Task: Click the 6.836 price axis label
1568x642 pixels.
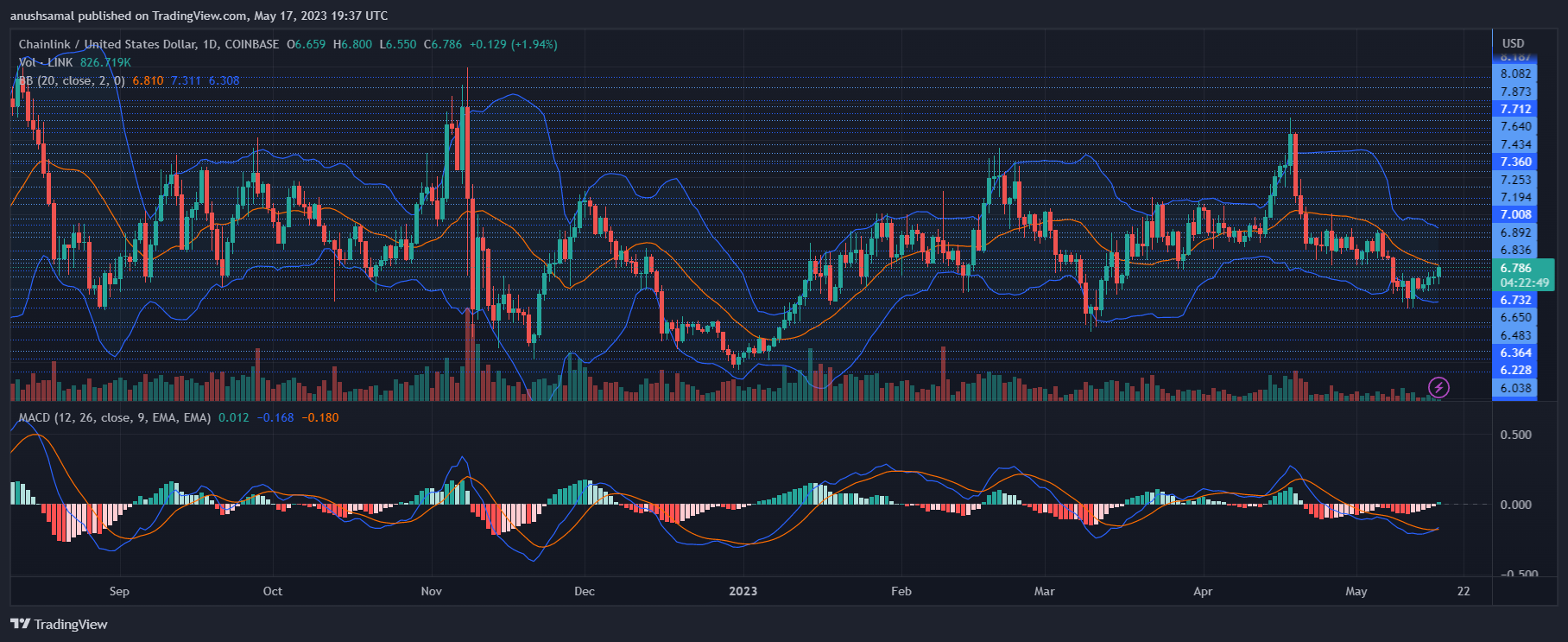Action: click(x=1516, y=250)
